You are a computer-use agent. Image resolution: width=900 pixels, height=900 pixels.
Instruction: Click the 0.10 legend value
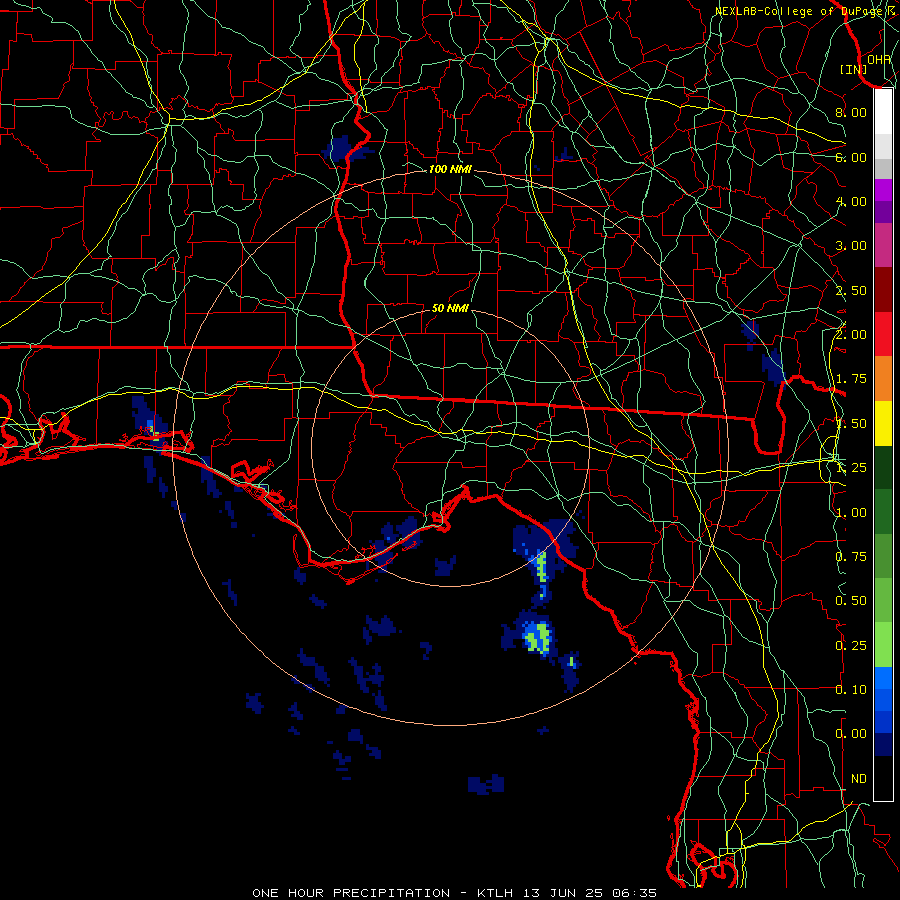(851, 690)
